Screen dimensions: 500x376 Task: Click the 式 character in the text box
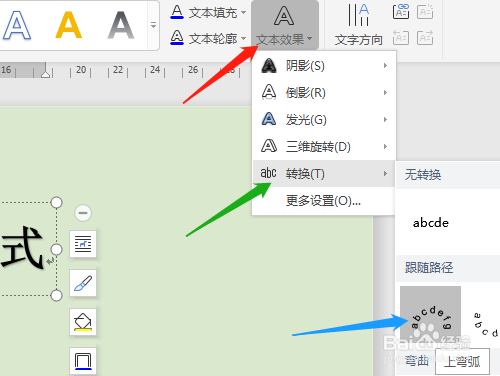22,247
